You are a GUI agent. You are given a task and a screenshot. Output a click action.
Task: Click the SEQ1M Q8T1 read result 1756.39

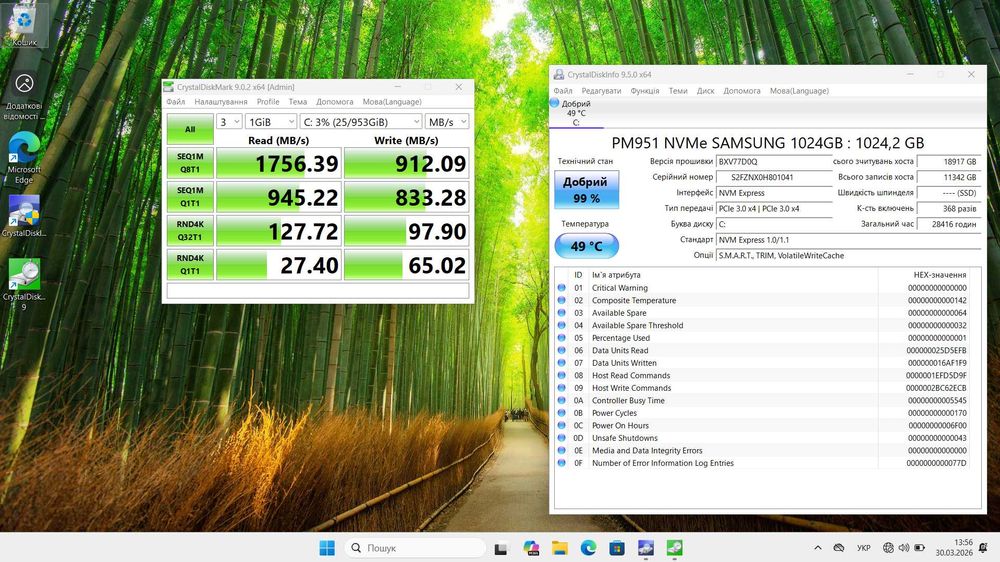coord(279,163)
